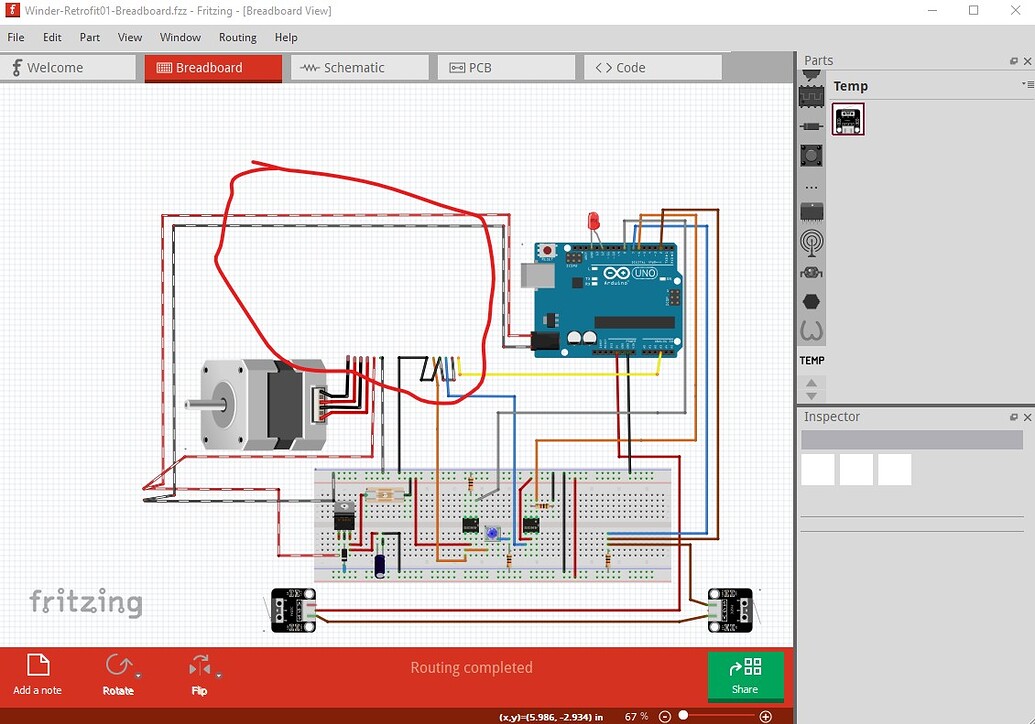
Task: Float the Parts panel window
Action: point(1013,61)
